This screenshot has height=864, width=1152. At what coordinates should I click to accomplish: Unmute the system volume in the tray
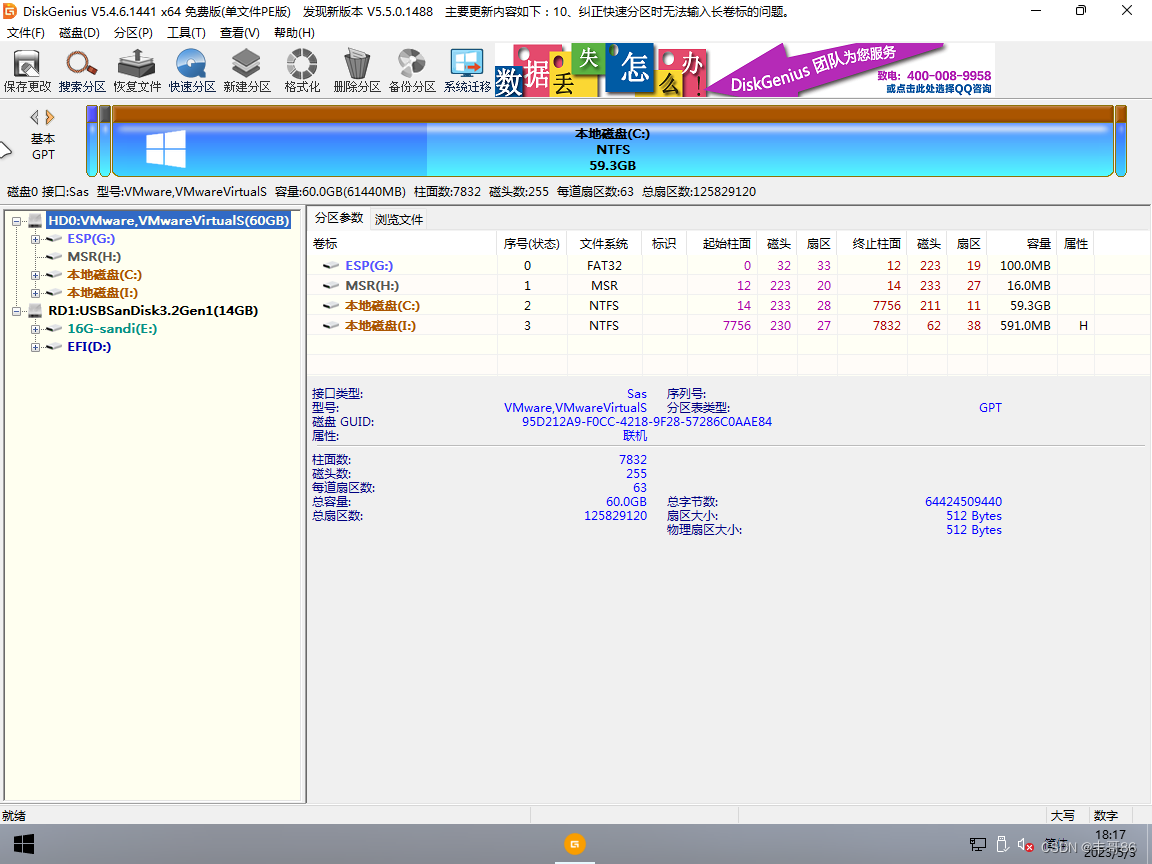[x=1024, y=844]
